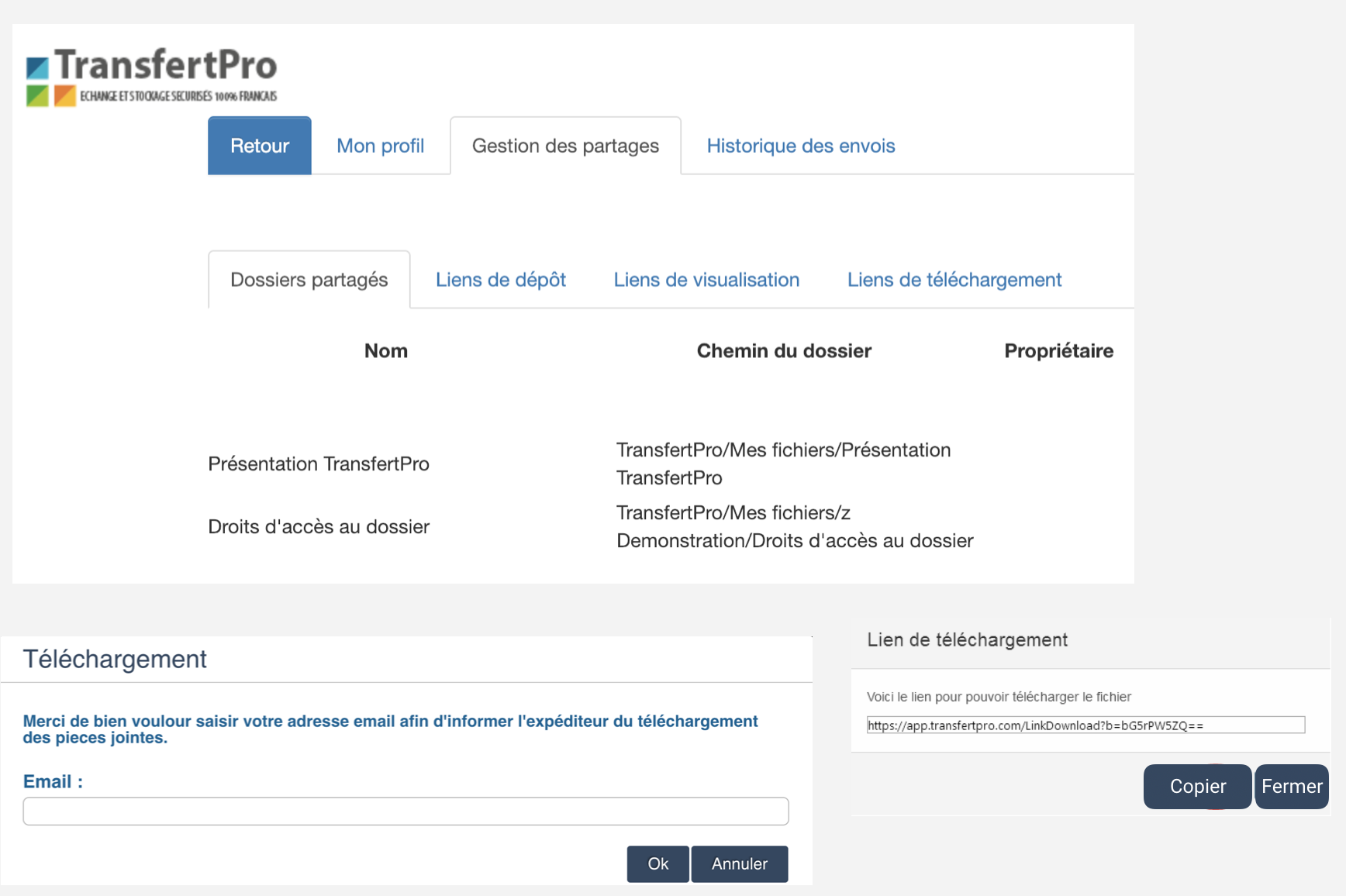Click the path TransfertPro/Mes fichiers/Présentation TransfertPro
This screenshot has height=896, width=1346.
(783, 464)
